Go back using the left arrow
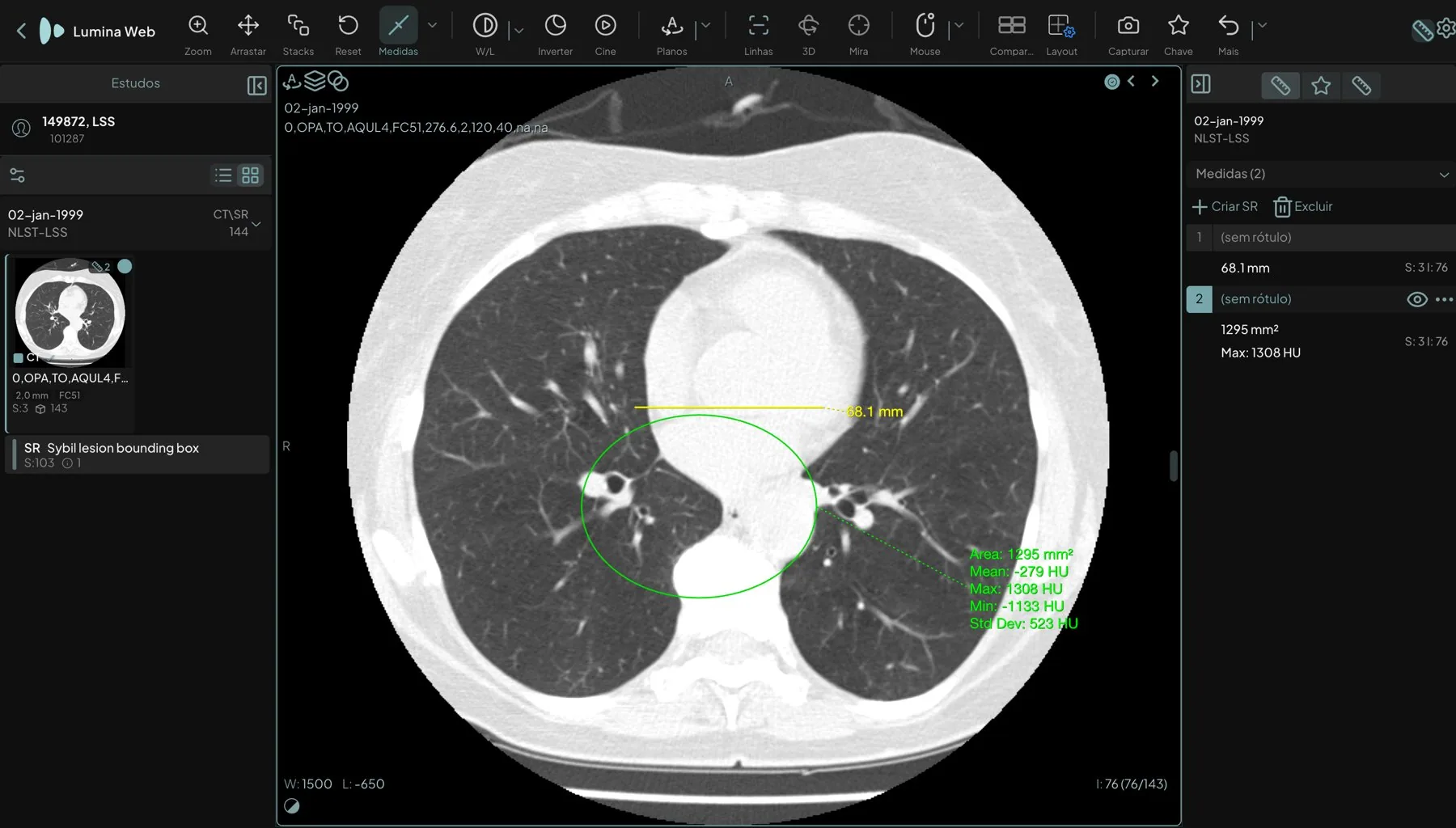 pyautogui.click(x=22, y=32)
